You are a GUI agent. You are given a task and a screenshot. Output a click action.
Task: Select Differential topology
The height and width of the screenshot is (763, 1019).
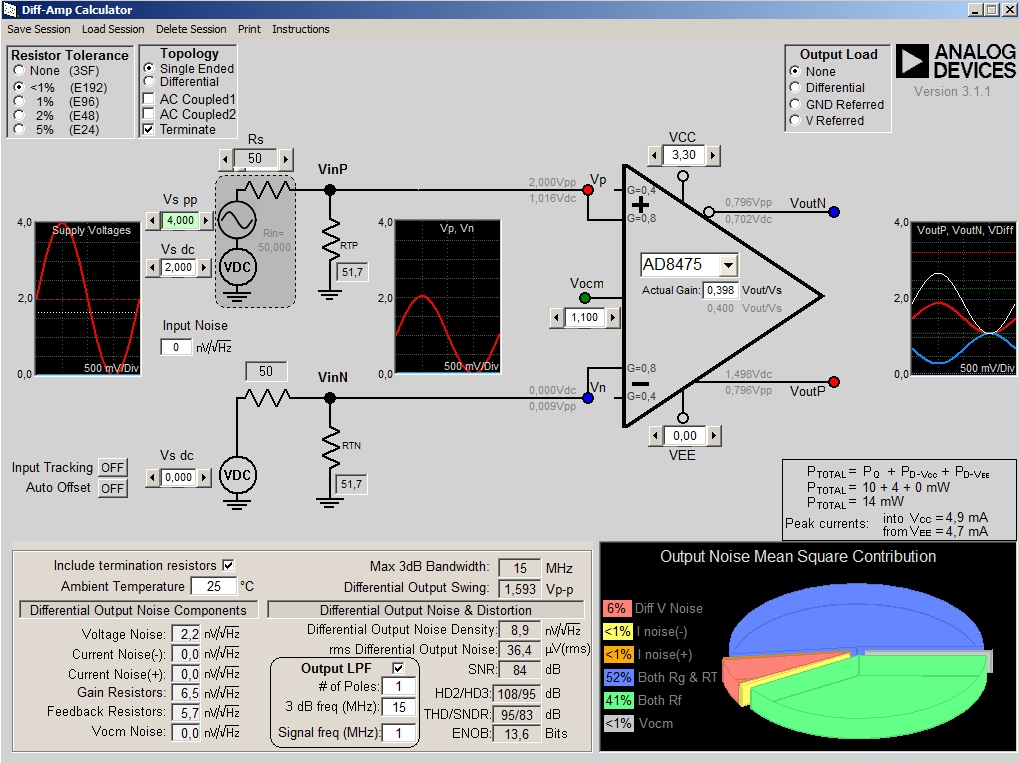pyautogui.click(x=149, y=81)
